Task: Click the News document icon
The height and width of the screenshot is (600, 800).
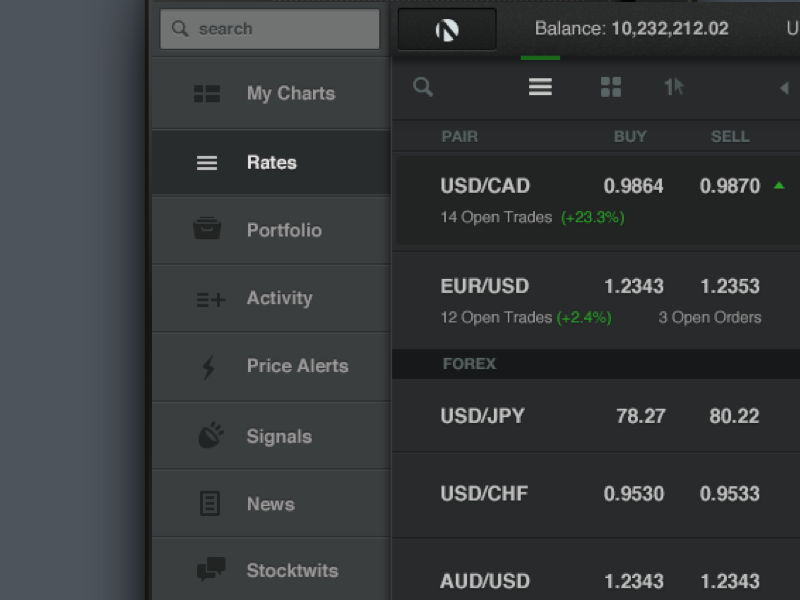Action: pos(207,503)
